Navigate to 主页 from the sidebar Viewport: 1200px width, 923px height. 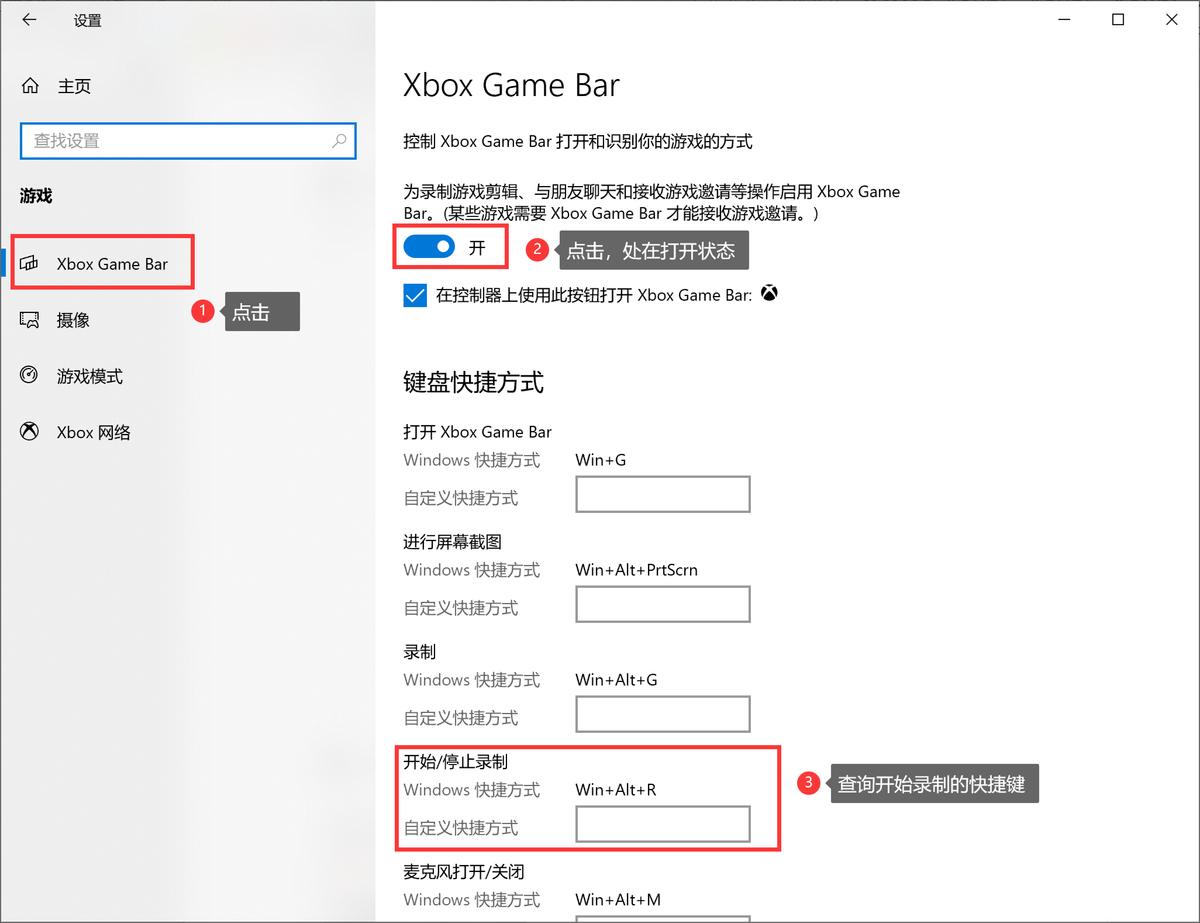(x=70, y=85)
